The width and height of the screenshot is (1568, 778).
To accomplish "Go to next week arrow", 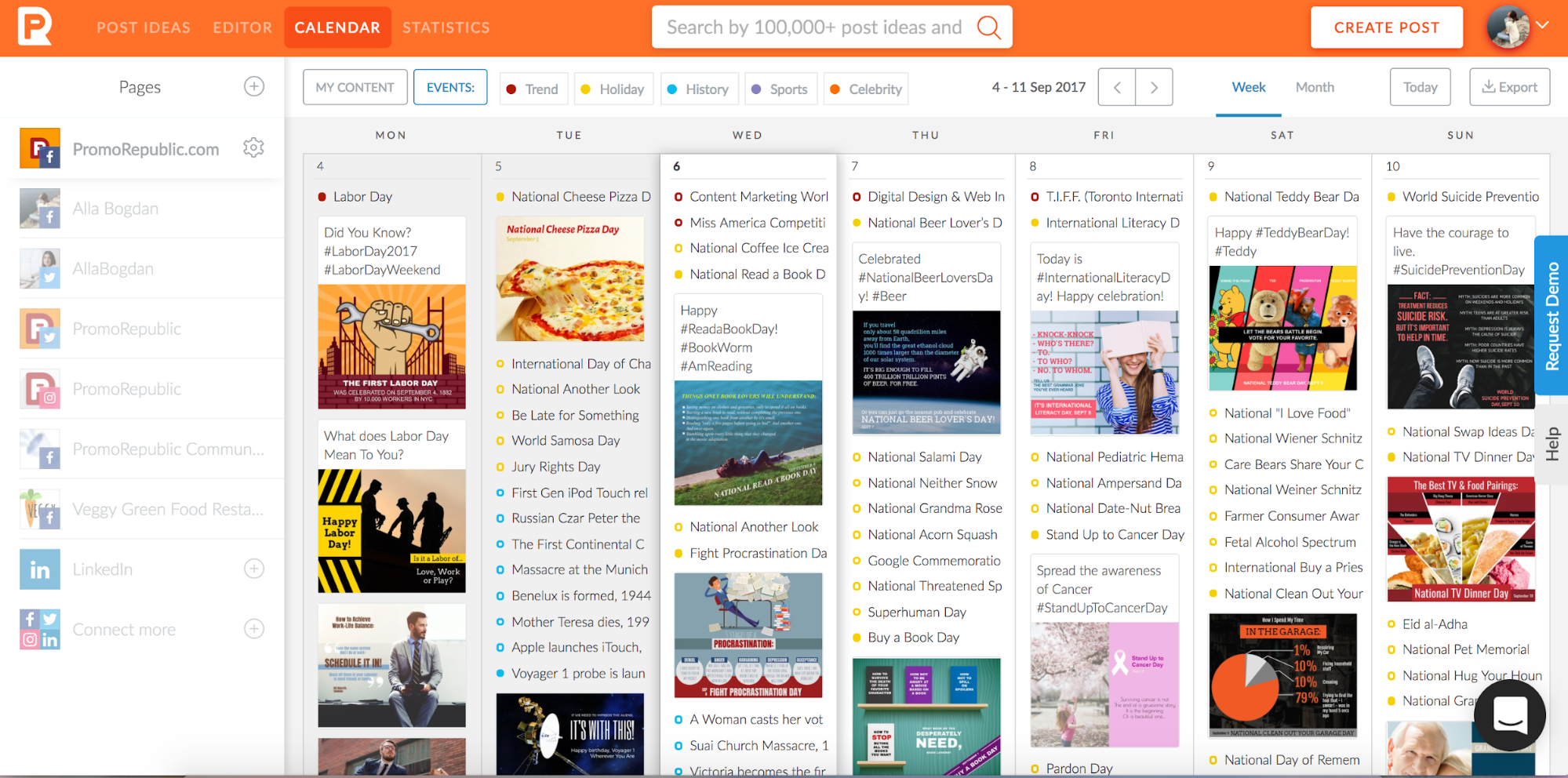I will [1154, 87].
